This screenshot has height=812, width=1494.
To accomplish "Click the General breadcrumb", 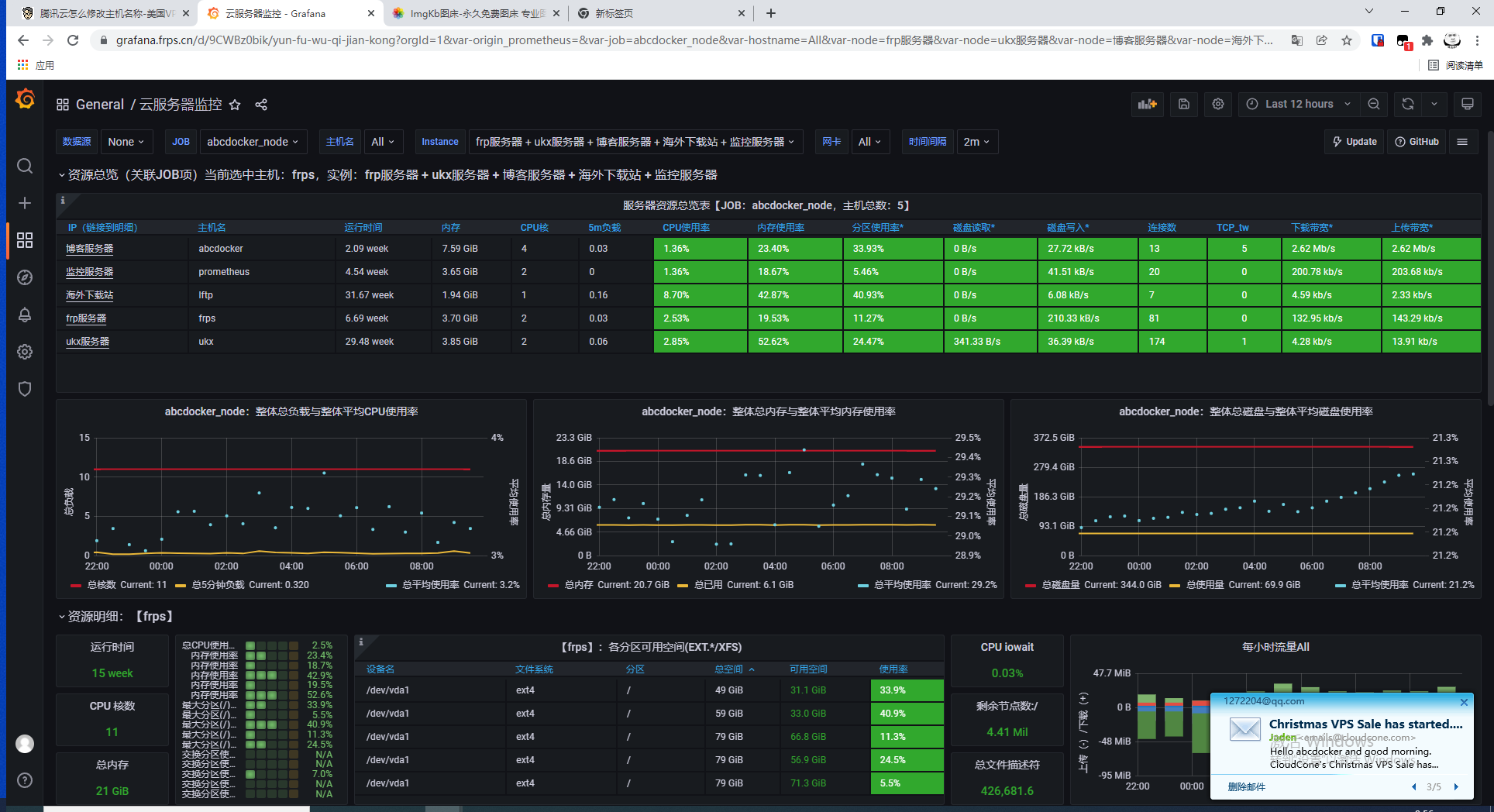I will pos(99,105).
